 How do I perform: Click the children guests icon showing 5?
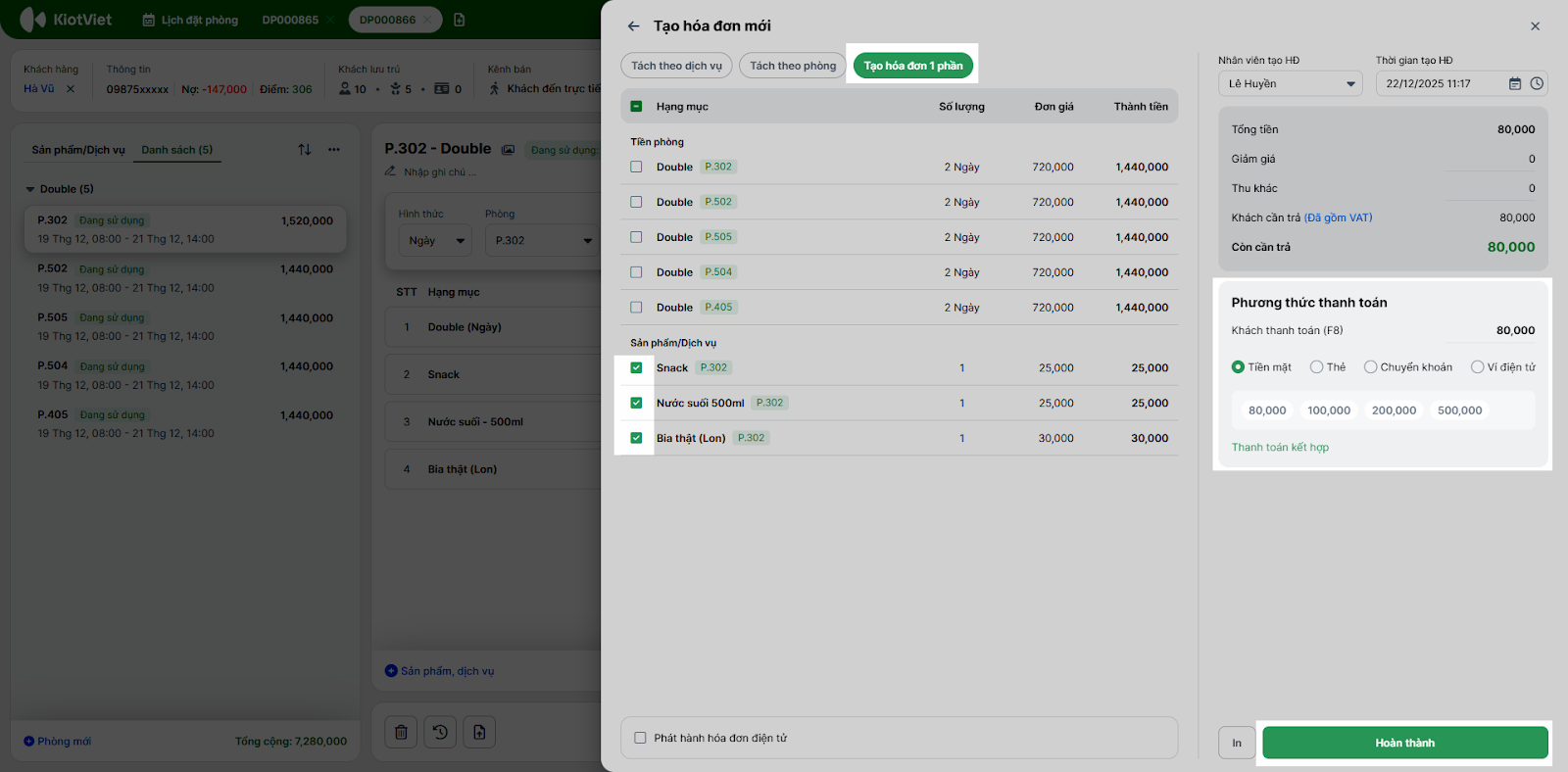pos(396,89)
